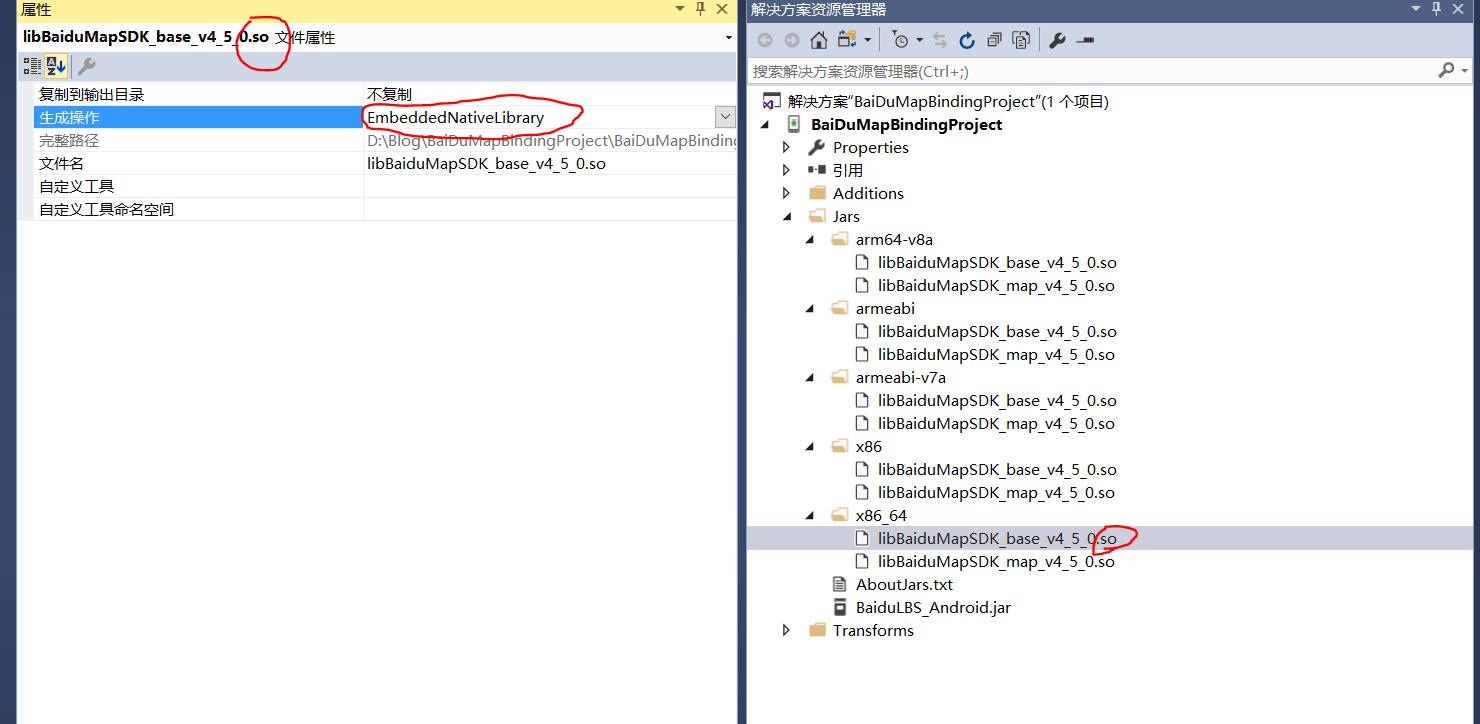Open the build action EmbeddedNativeLibrary dropdown
The width and height of the screenshot is (1480, 724).
click(726, 117)
